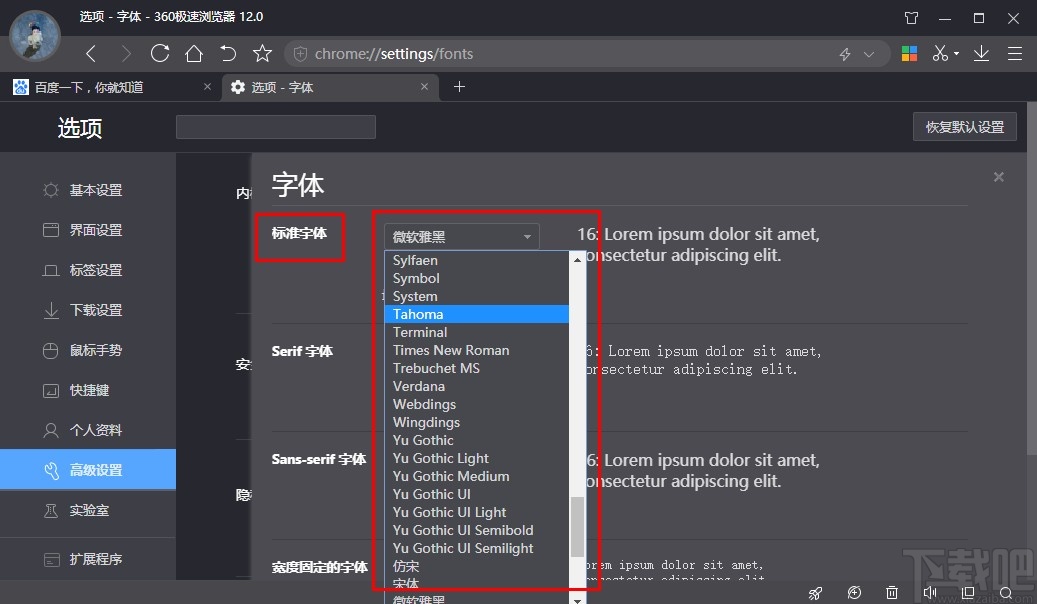Image resolution: width=1037 pixels, height=604 pixels.
Task: Click the user avatar picture
Action: click(x=35, y=36)
